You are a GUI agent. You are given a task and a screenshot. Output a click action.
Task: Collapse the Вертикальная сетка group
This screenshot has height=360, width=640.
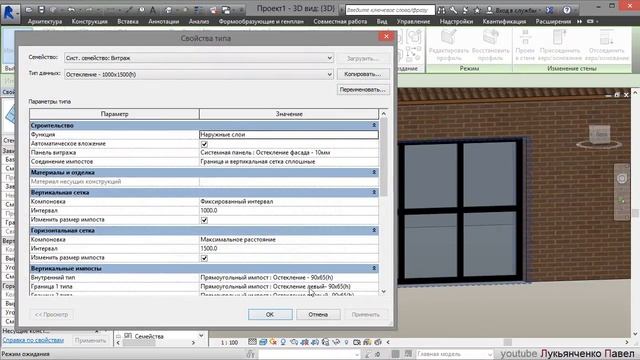tap(373, 192)
